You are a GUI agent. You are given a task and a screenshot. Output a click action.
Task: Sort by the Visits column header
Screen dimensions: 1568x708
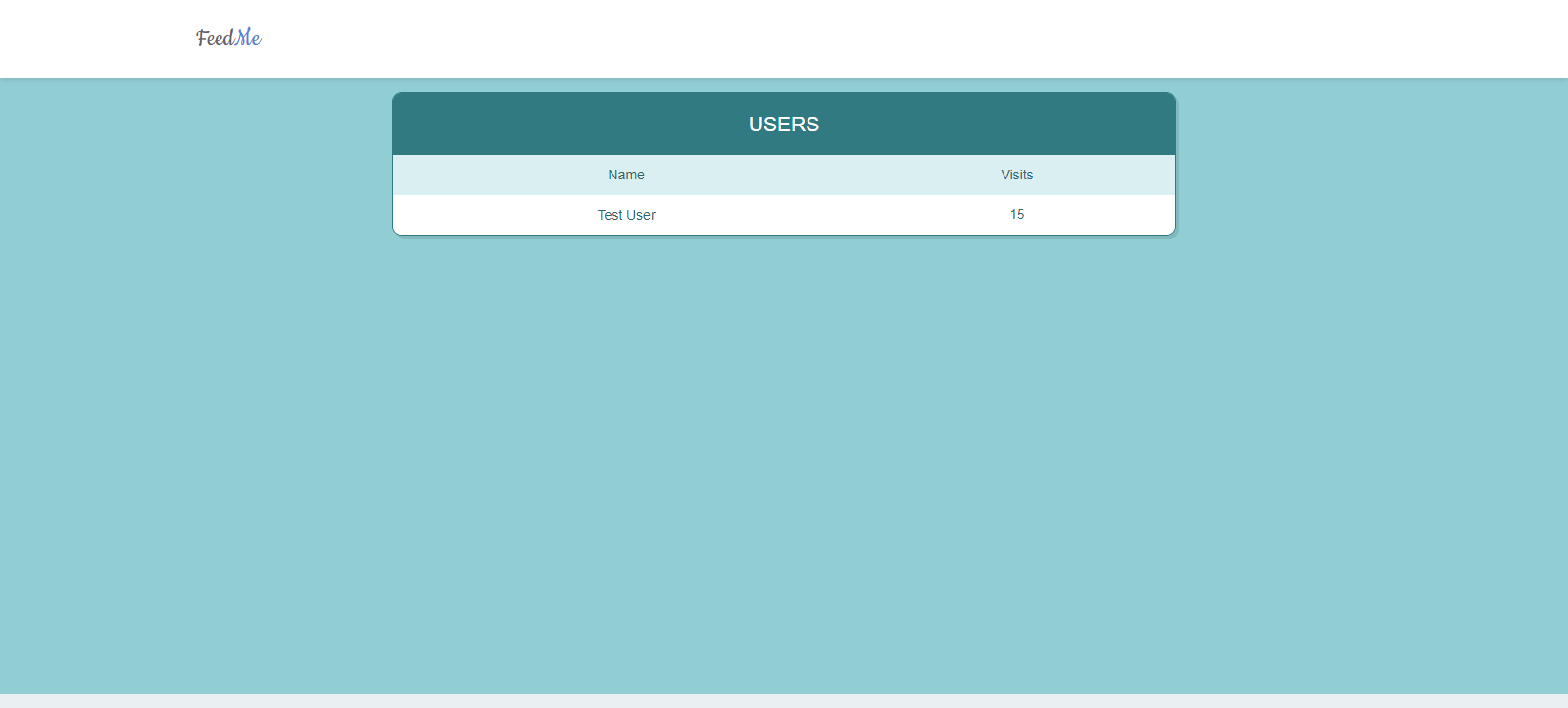click(x=1016, y=175)
